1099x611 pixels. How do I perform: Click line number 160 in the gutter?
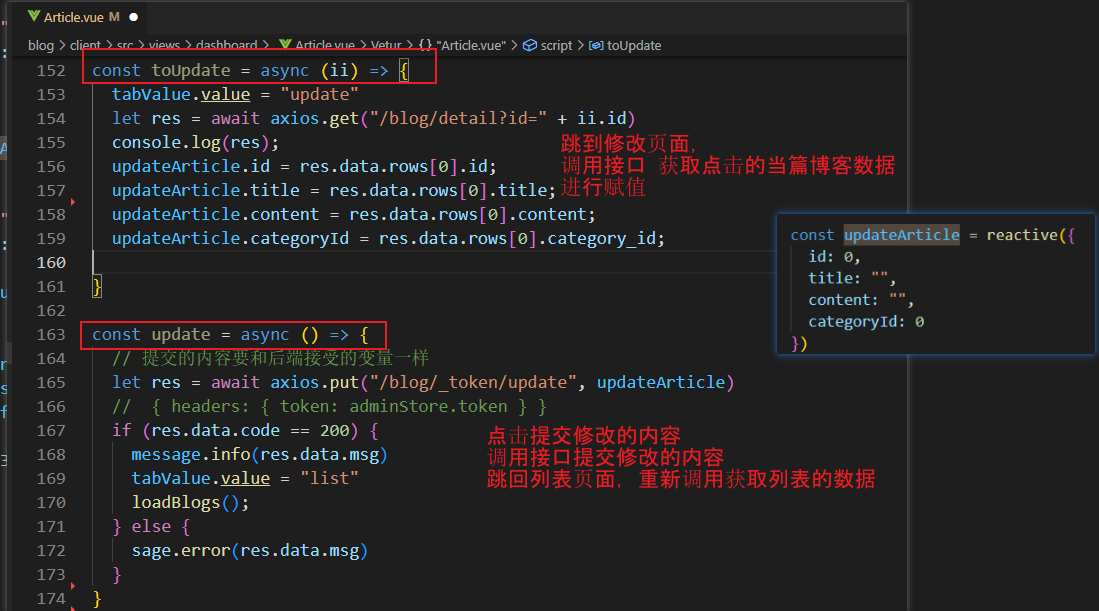click(50, 262)
